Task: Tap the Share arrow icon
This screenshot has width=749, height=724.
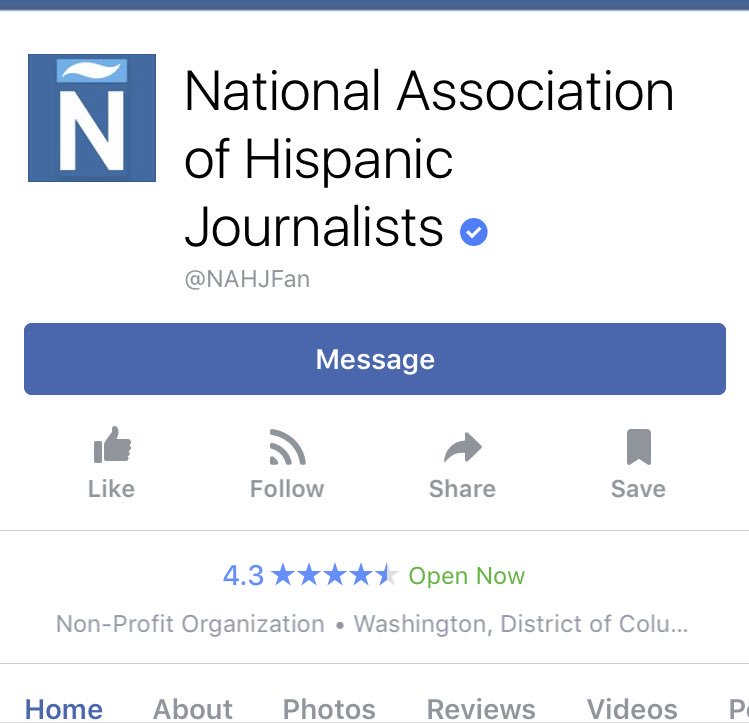Action: coord(462,447)
